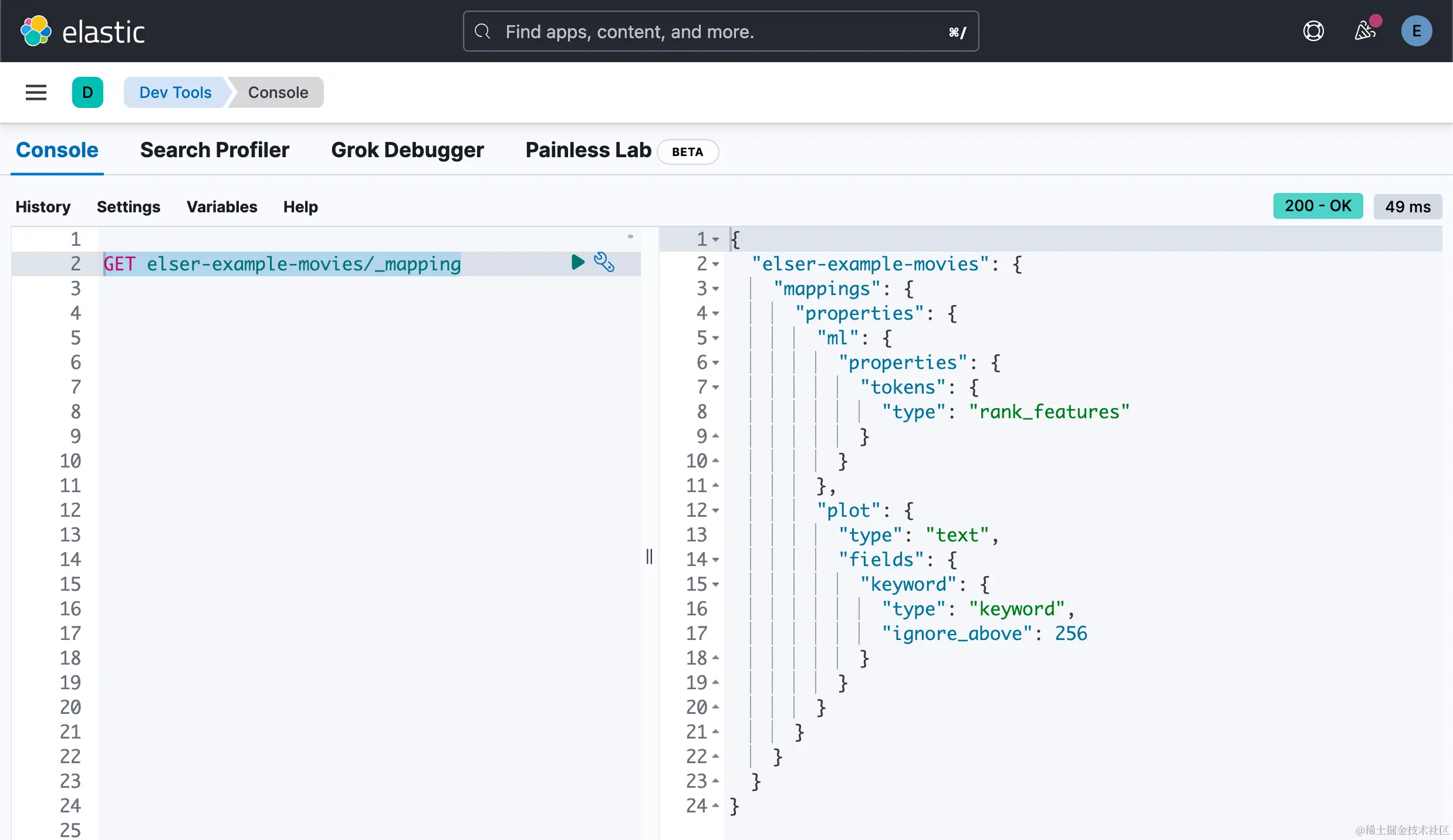Collapse the "mappings" fold arrow on line 3
The height and width of the screenshot is (840, 1453).
[716, 289]
